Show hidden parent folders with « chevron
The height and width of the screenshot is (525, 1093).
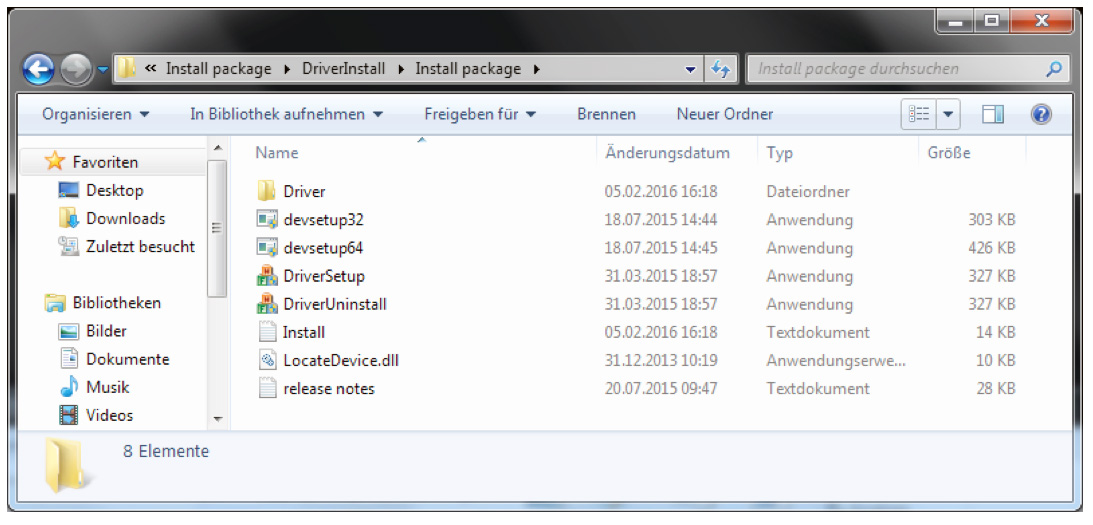149,69
